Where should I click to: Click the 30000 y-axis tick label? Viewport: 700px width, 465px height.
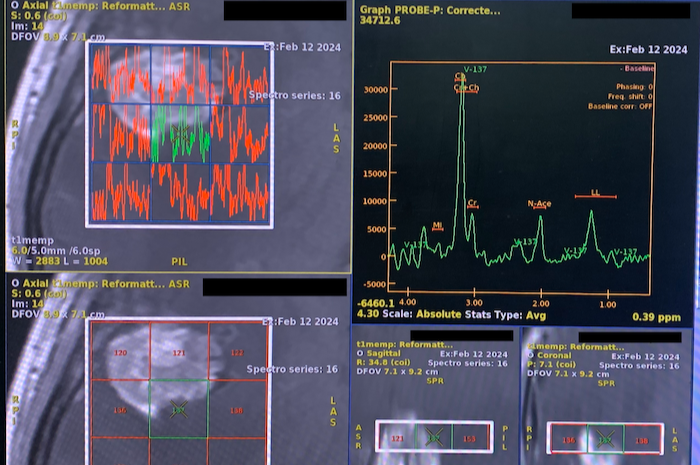click(x=375, y=90)
